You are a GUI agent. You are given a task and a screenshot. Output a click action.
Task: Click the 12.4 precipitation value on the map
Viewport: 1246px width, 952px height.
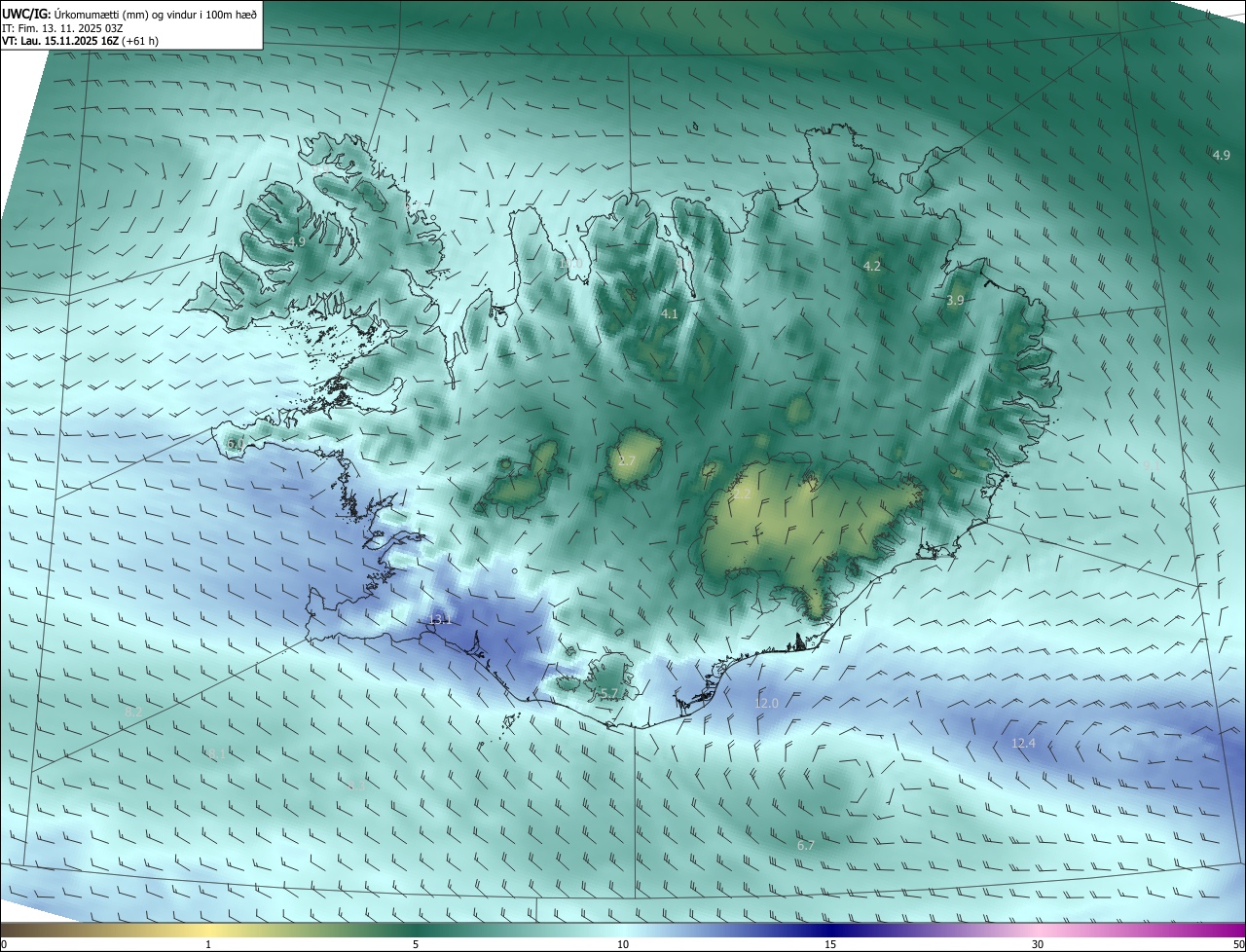(x=1023, y=743)
